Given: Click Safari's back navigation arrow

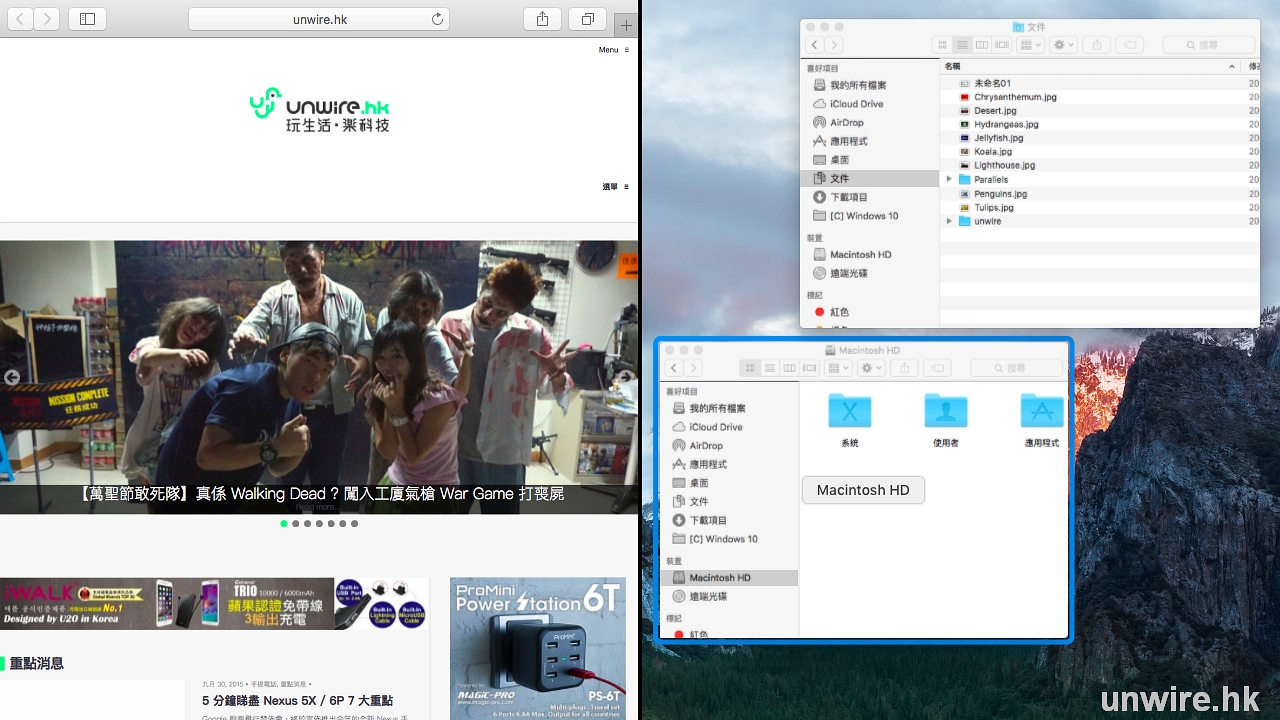Looking at the screenshot, I should [20, 19].
